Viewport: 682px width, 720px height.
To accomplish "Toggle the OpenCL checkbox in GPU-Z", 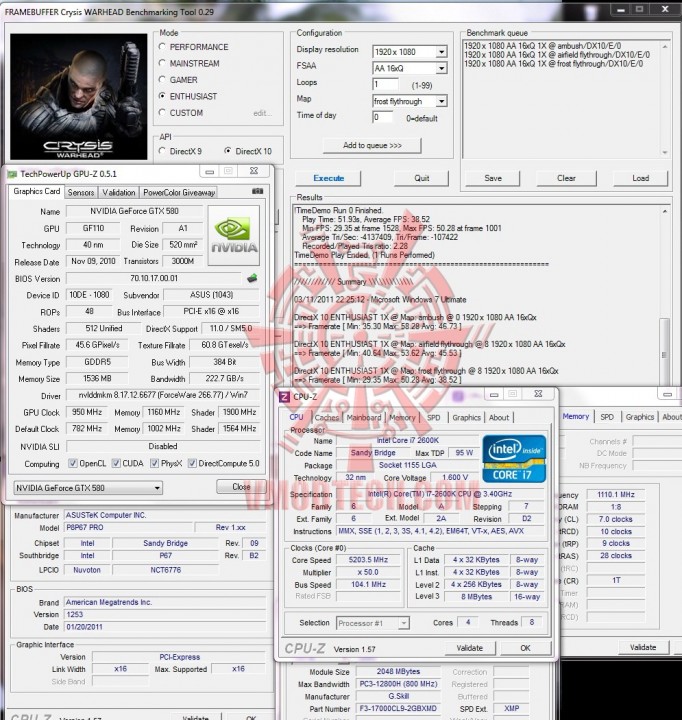I will (x=73, y=463).
